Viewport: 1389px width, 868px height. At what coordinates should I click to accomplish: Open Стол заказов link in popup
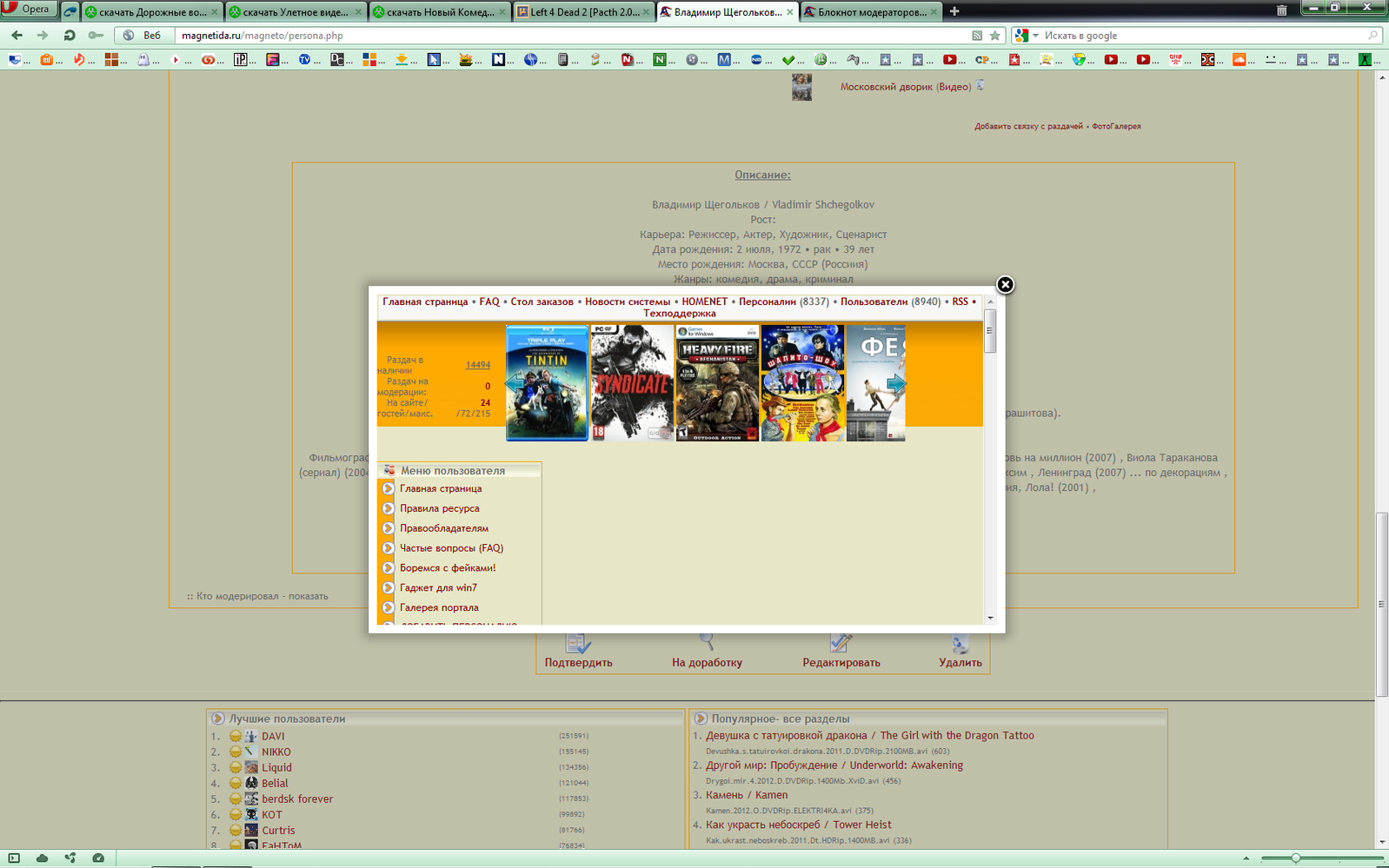[542, 301]
